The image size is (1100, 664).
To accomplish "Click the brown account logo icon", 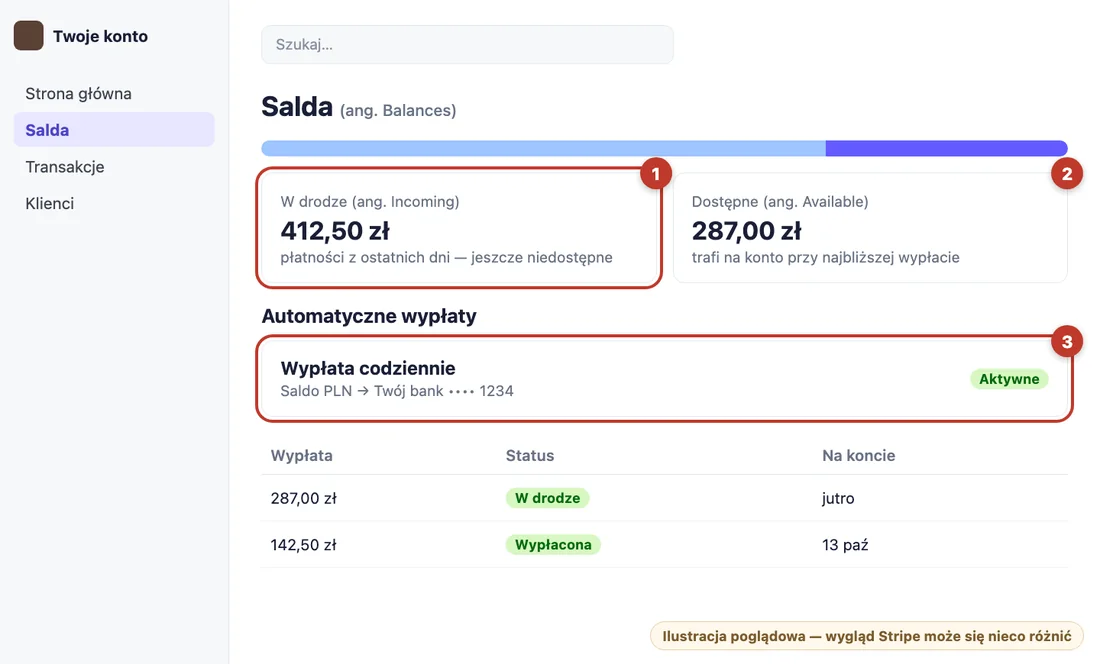I will 29,36.
